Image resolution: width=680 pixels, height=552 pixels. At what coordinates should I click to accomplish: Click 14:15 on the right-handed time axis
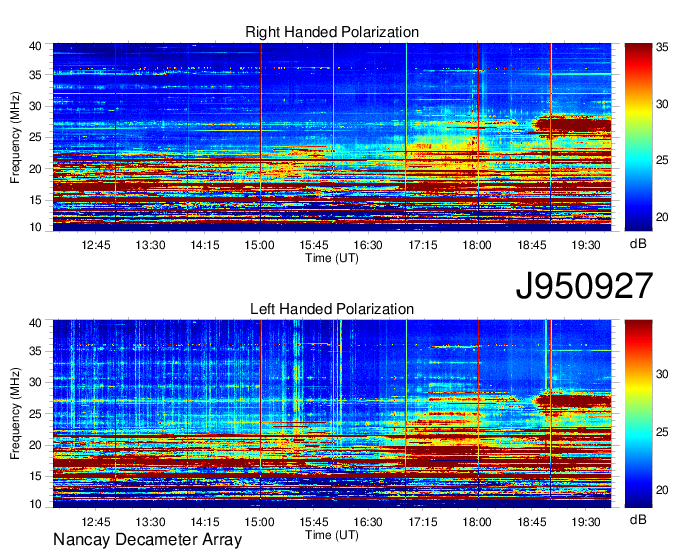[205, 245]
